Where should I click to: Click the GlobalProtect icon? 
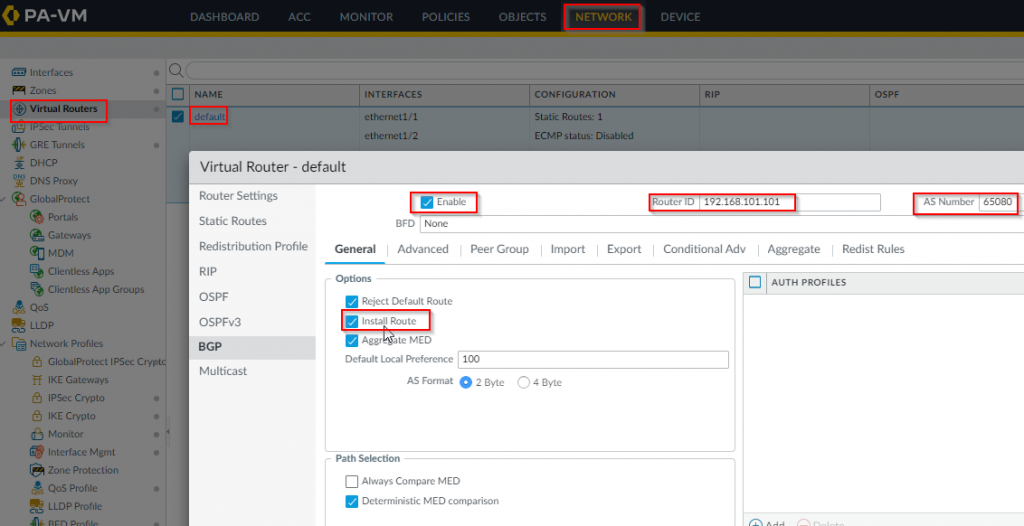[x=19, y=199]
